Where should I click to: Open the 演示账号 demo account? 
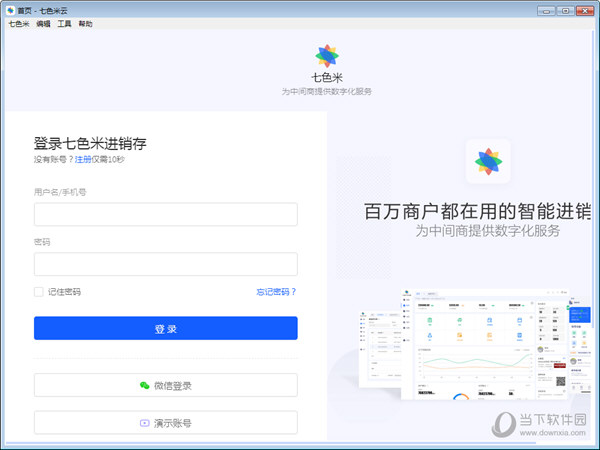point(166,422)
